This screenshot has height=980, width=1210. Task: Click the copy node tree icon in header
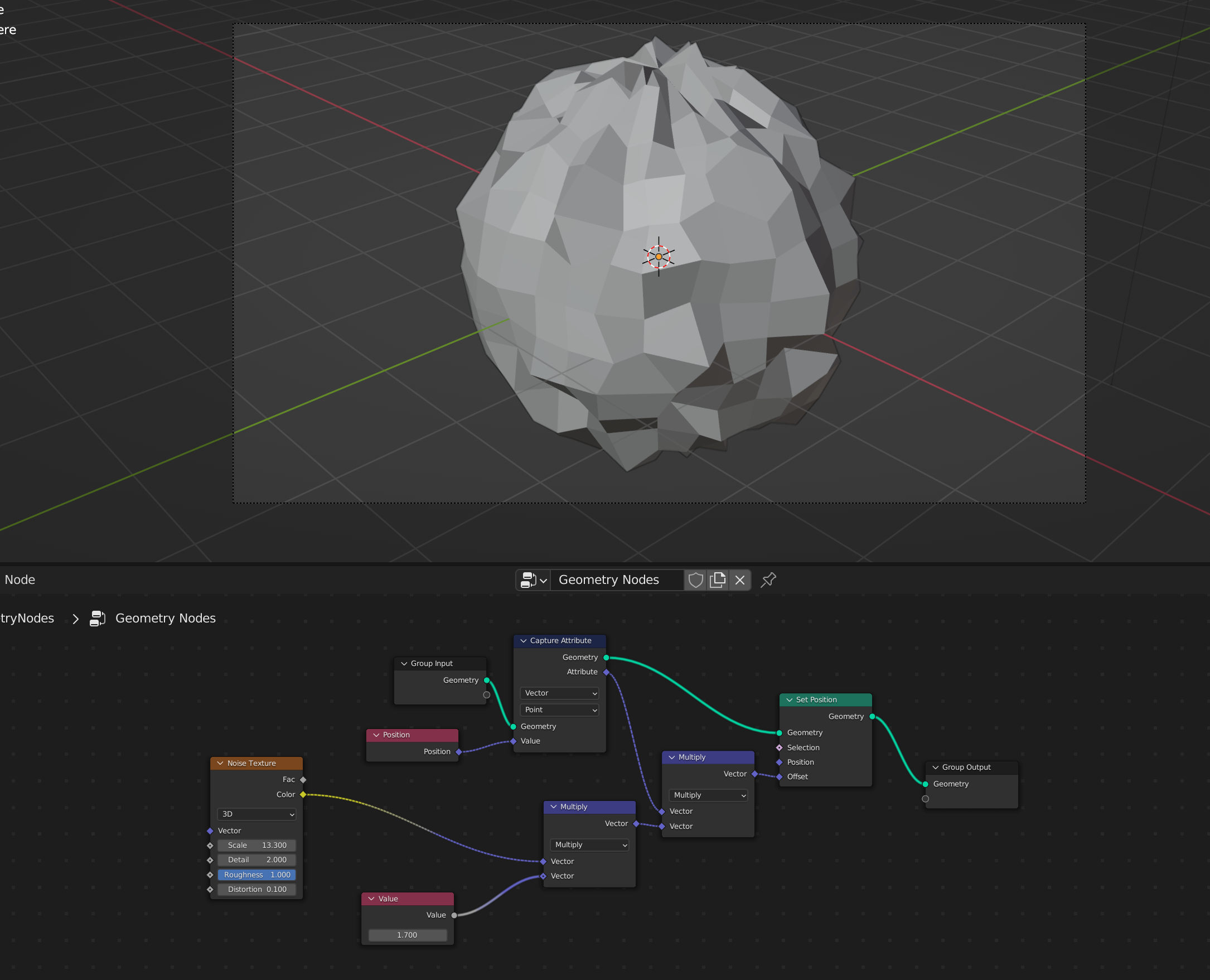click(x=717, y=580)
